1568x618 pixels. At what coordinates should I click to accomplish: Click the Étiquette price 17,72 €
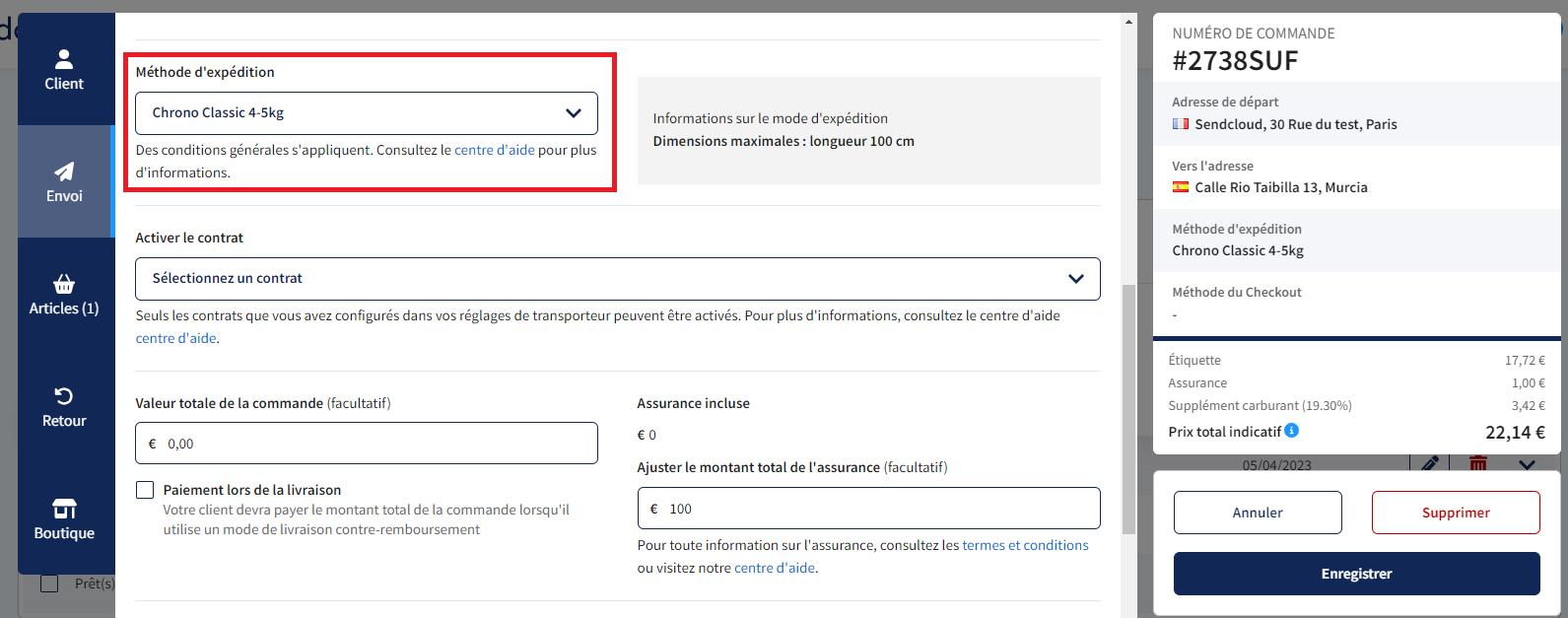1525,361
